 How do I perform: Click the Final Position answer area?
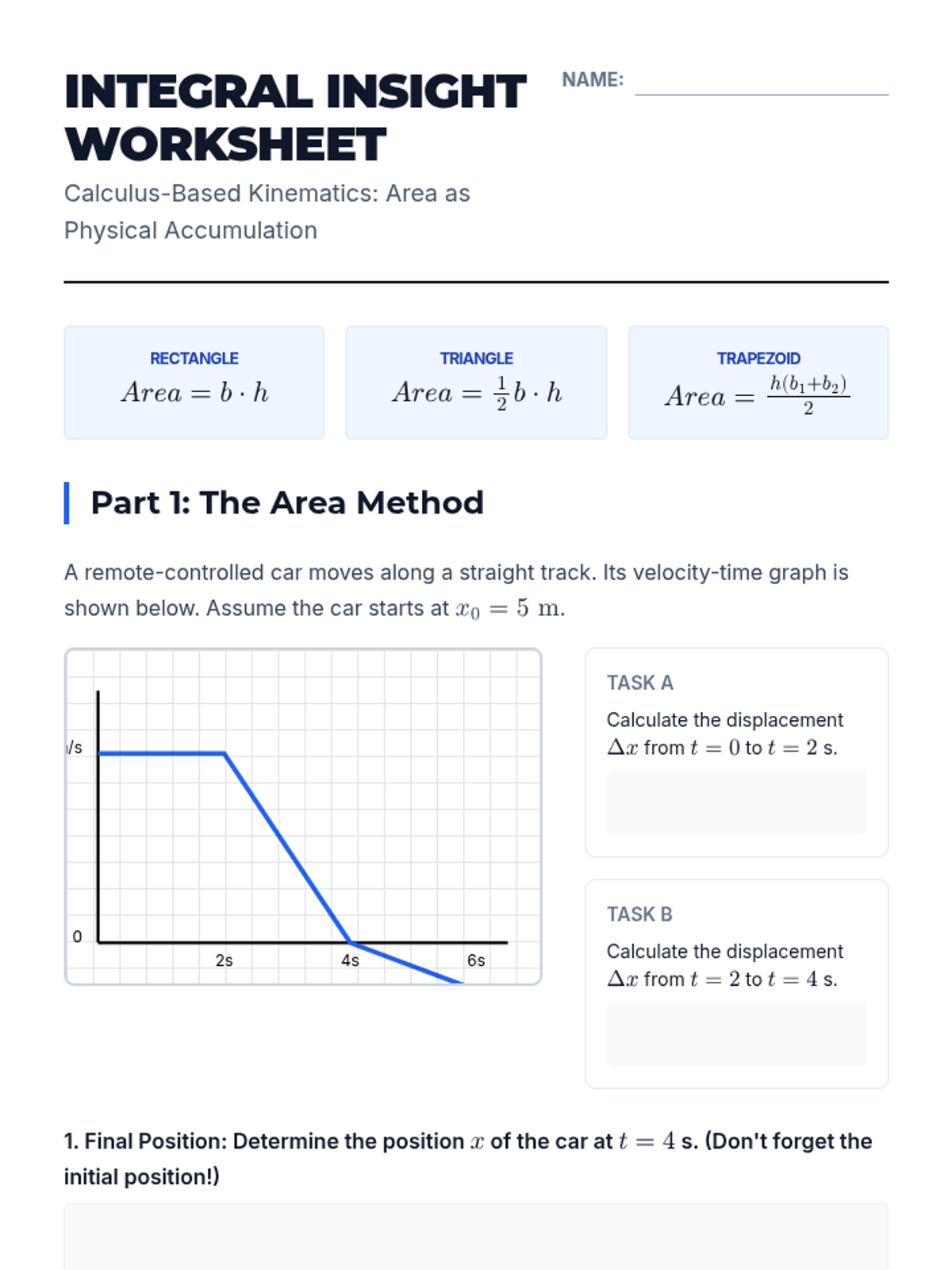(476, 1237)
